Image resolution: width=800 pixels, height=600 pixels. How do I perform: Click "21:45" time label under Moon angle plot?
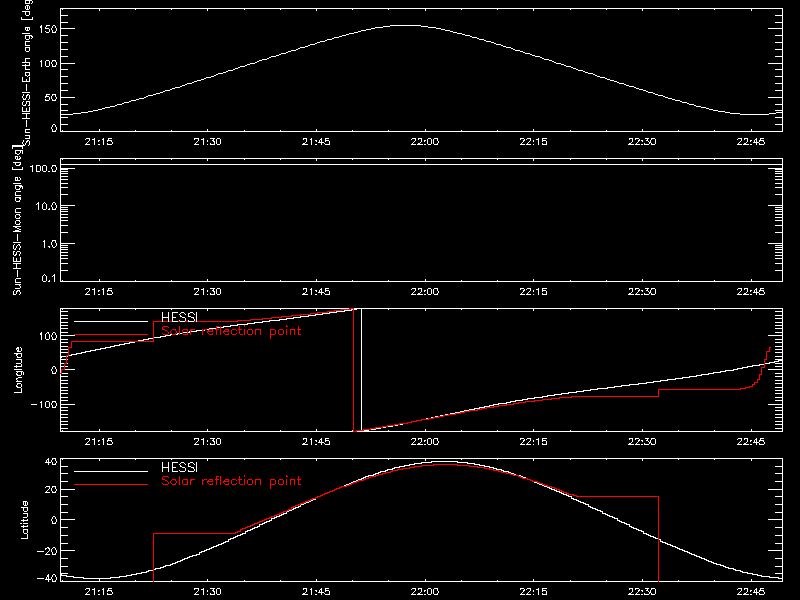point(316,292)
